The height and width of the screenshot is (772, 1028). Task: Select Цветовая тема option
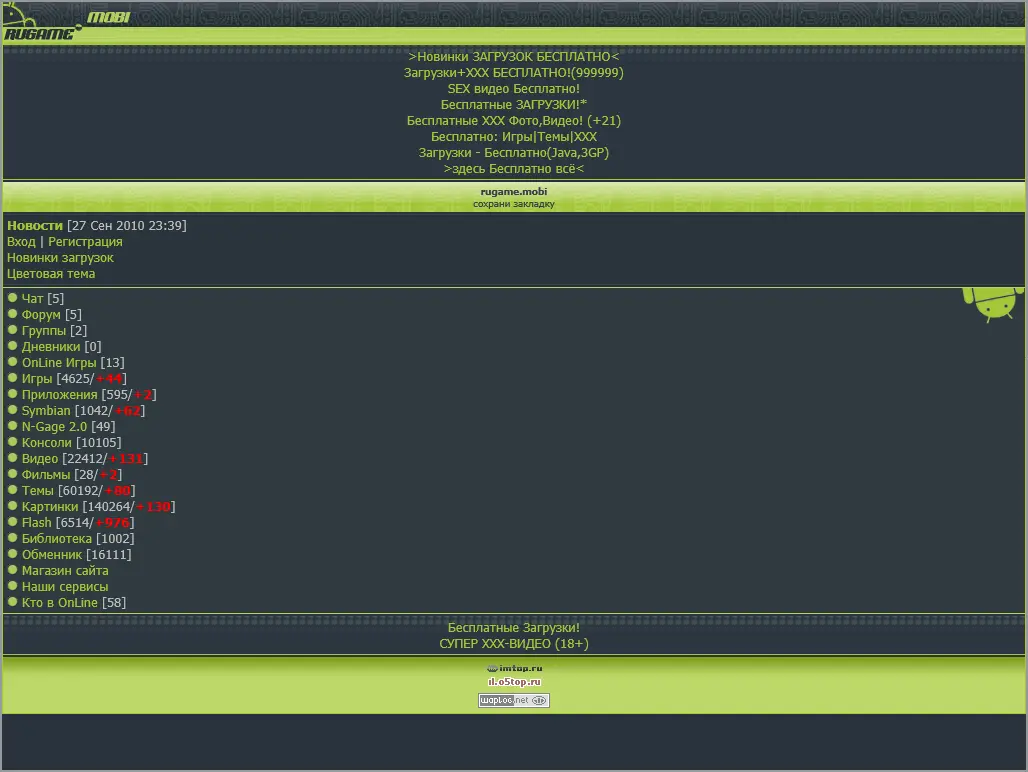coord(51,274)
